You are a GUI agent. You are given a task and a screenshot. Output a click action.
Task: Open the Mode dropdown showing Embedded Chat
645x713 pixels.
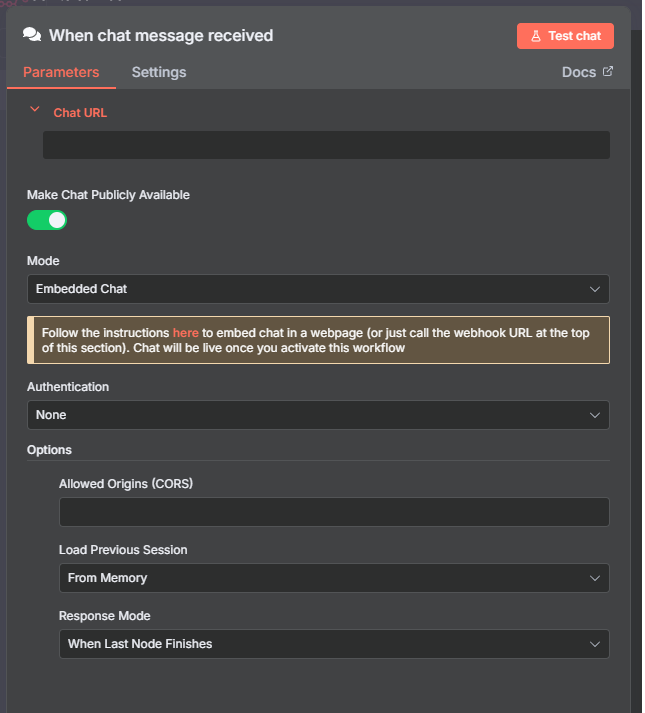(x=318, y=289)
